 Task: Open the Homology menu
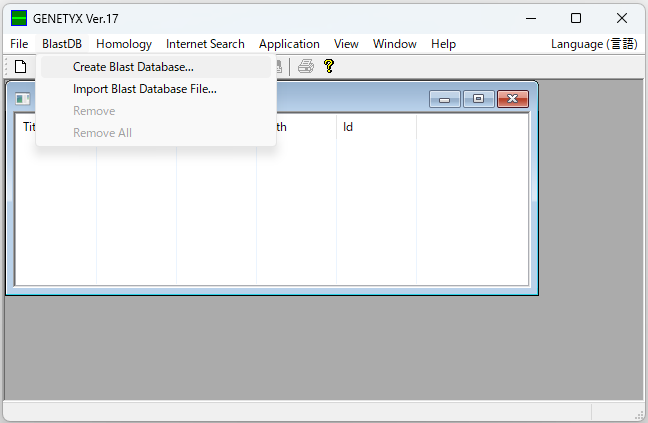point(124,44)
